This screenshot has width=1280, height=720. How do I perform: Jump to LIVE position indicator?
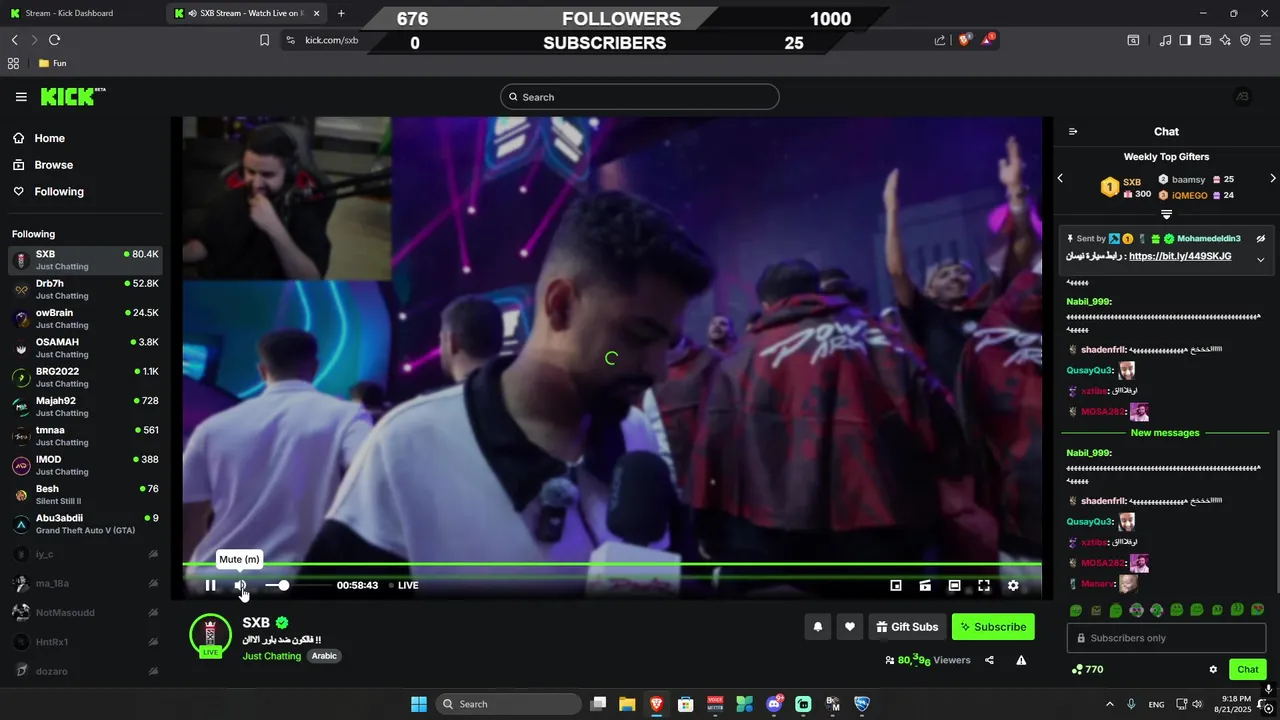(x=403, y=585)
